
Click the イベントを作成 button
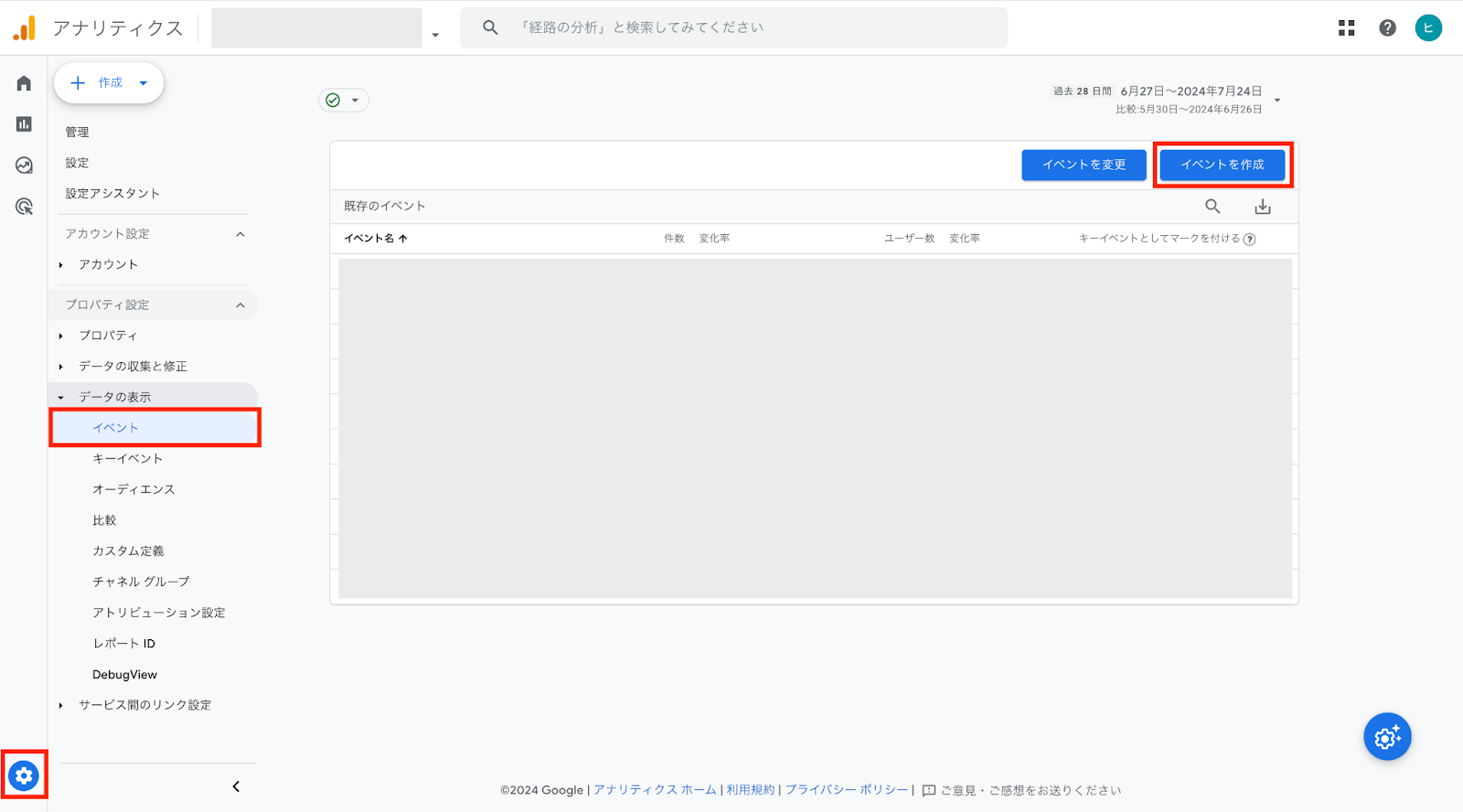(x=1223, y=165)
